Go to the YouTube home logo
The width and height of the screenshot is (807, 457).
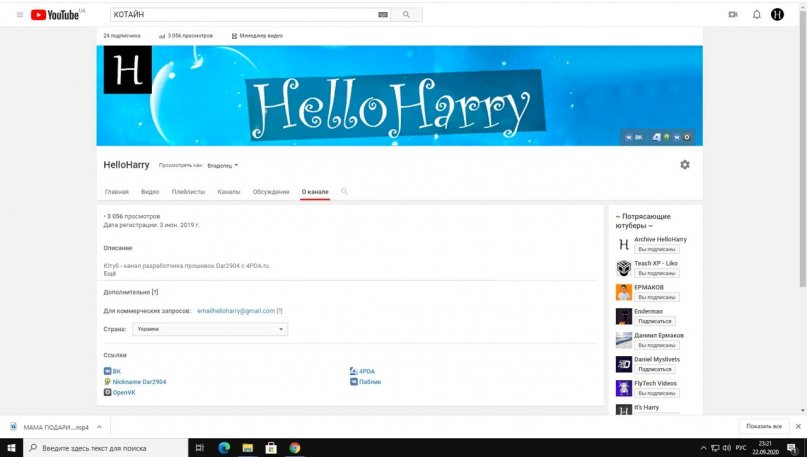(x=55, y=15)
